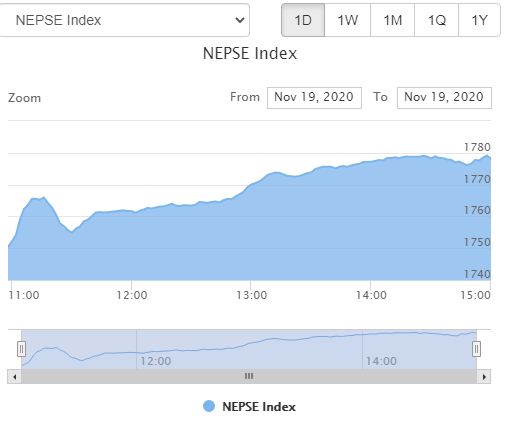516x436 pixels.
Task: Click the From date field
Action: coord(314,98)
